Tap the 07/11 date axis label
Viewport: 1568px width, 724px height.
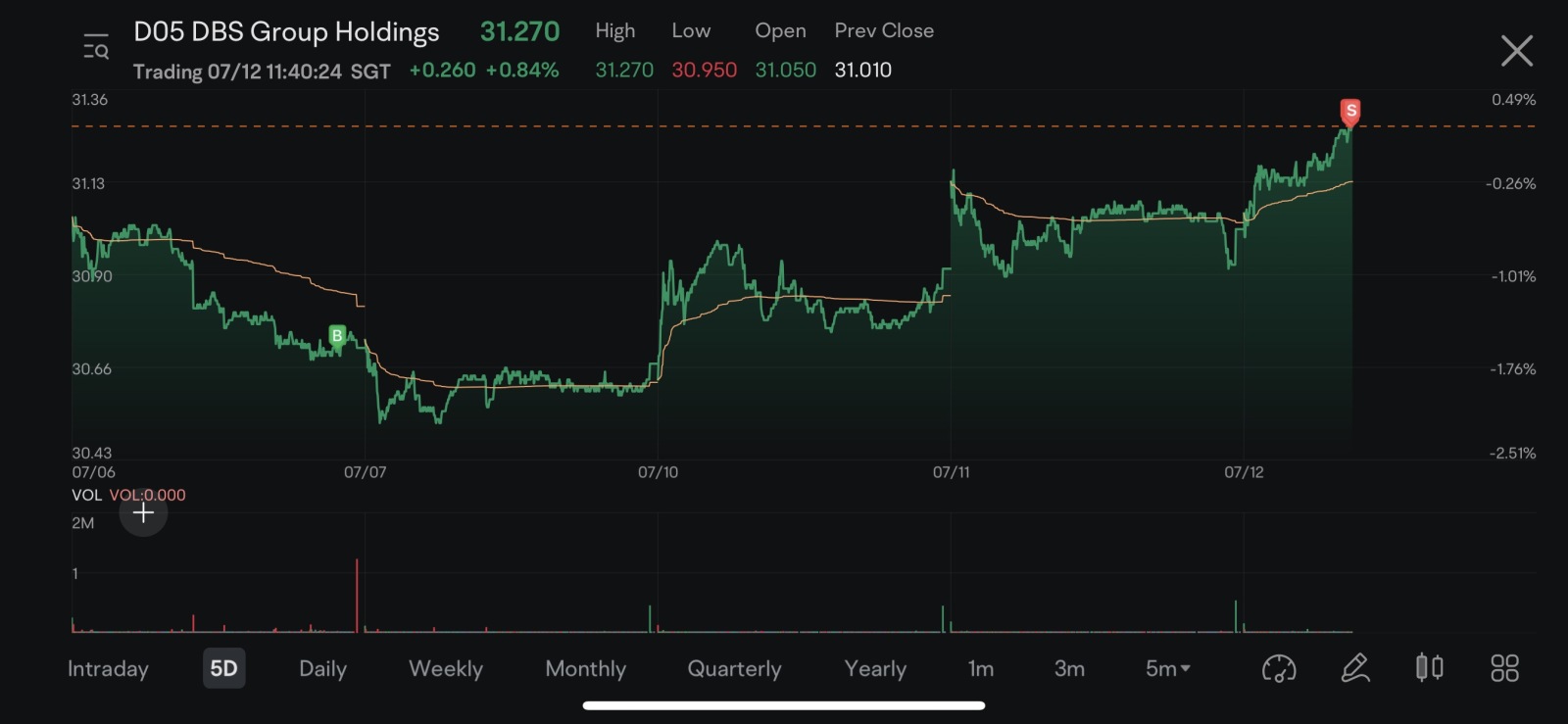(951, 472)
